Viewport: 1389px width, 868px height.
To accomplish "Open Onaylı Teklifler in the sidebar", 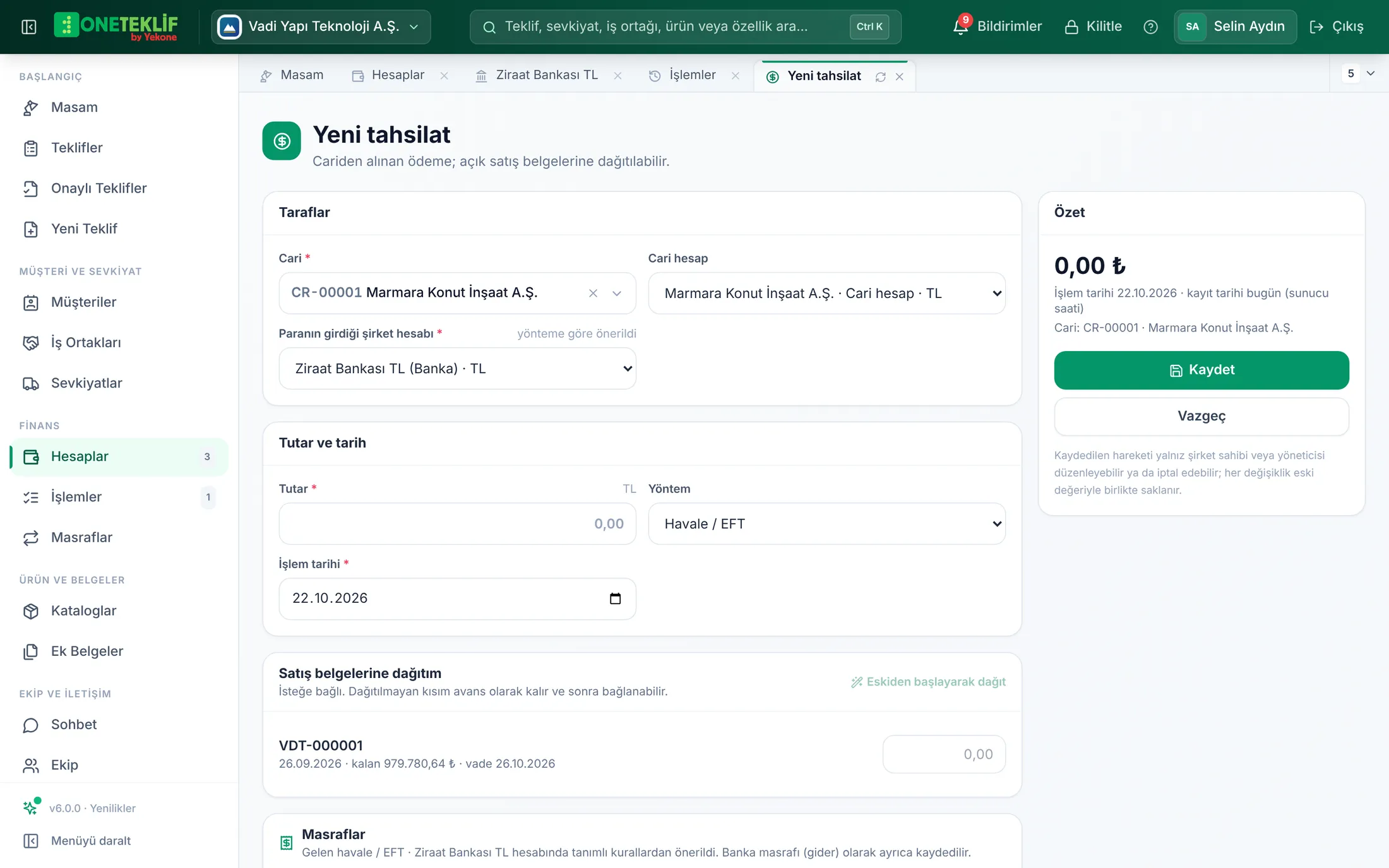I will (x=119, y=188).
